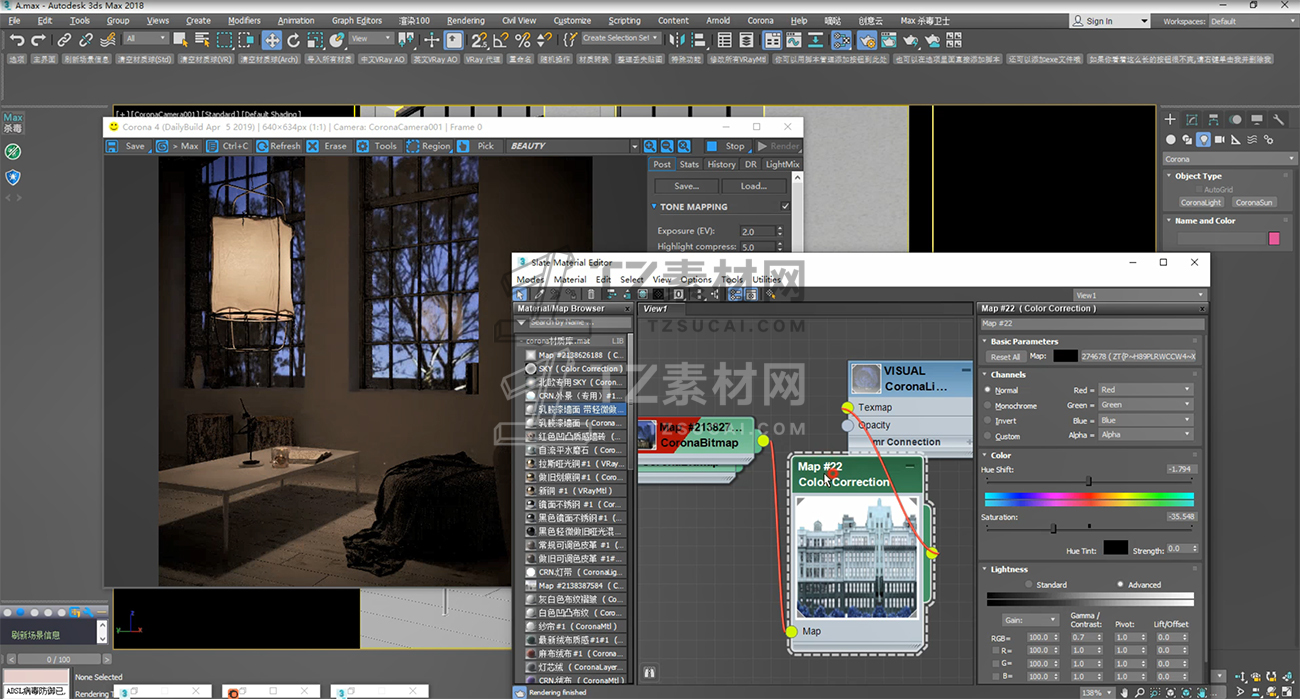
Task: Switch to the LightMix tab
Action: (782, 165)
